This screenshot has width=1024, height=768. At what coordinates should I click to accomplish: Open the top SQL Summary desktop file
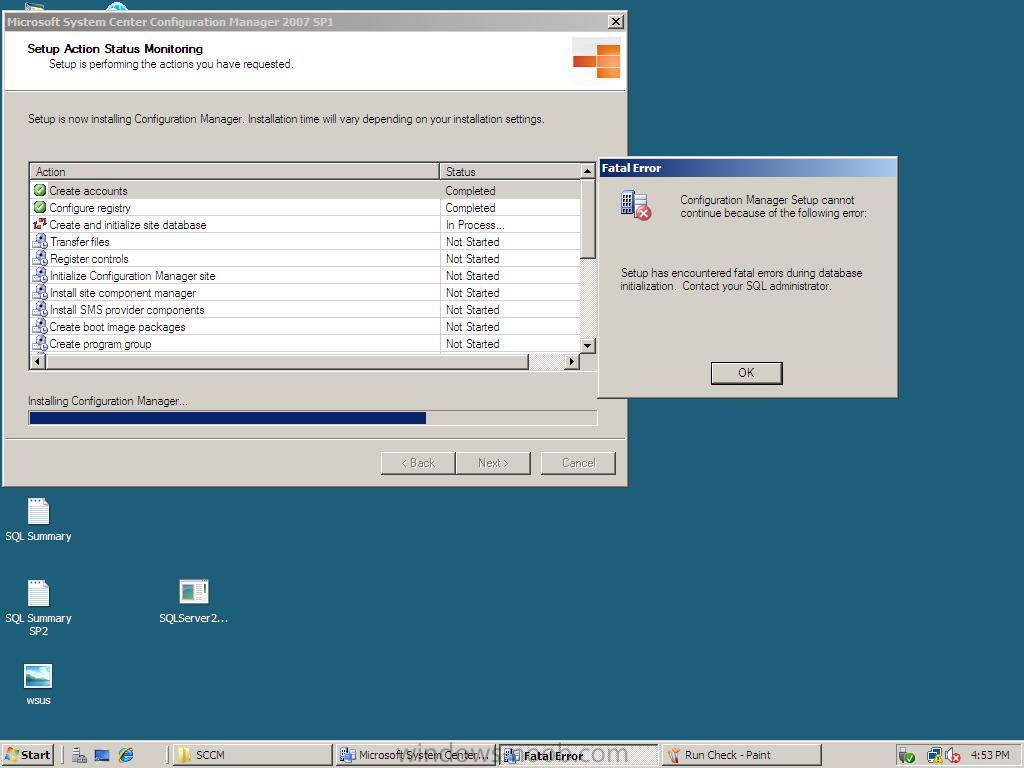[39, 520]
